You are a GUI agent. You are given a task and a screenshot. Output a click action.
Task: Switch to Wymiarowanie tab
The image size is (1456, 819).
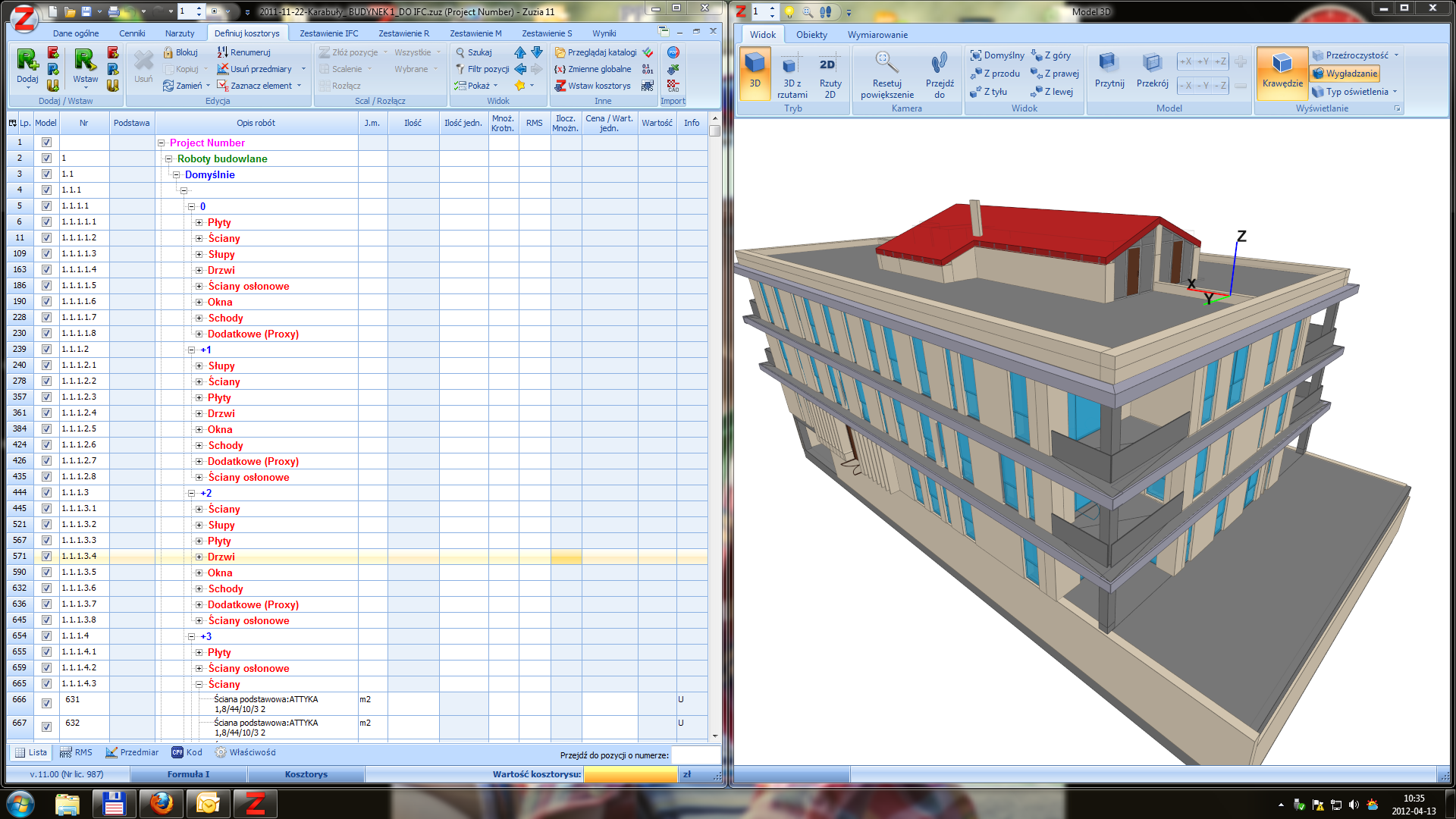877,35
